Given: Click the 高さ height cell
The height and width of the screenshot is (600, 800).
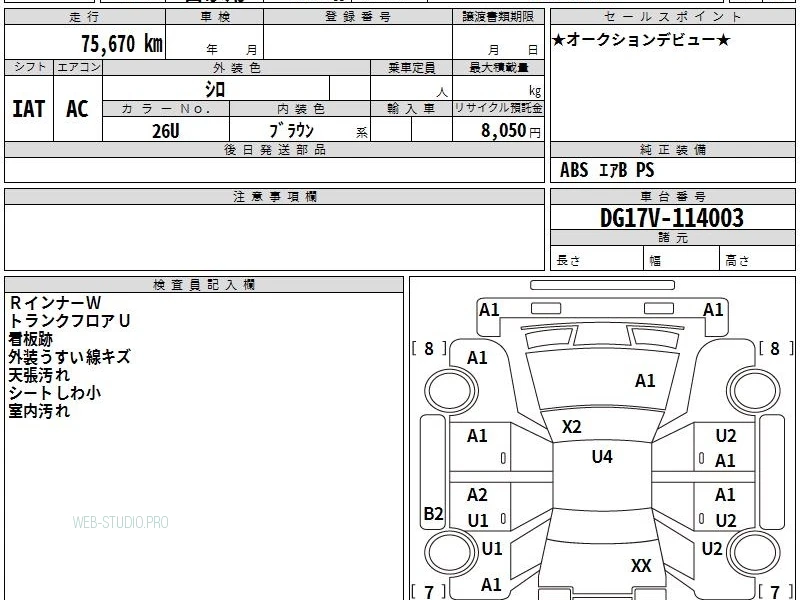Looking at the screenshot, I should pyautogui.click(x=758, y=258).
